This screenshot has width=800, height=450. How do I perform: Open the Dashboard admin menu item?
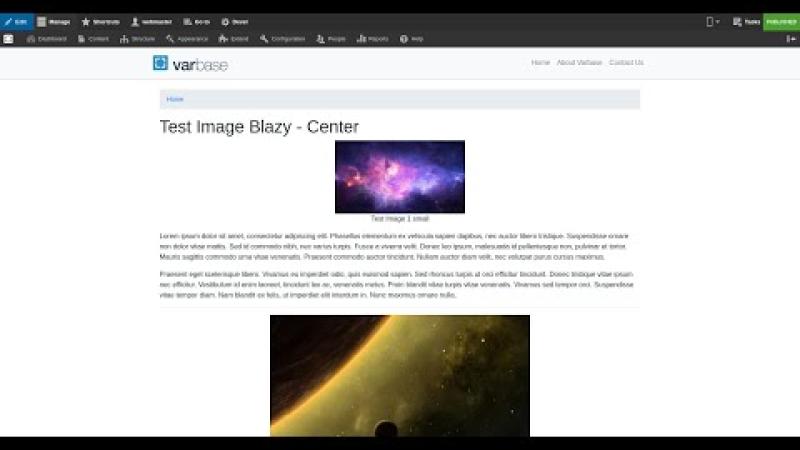point(46,39)
